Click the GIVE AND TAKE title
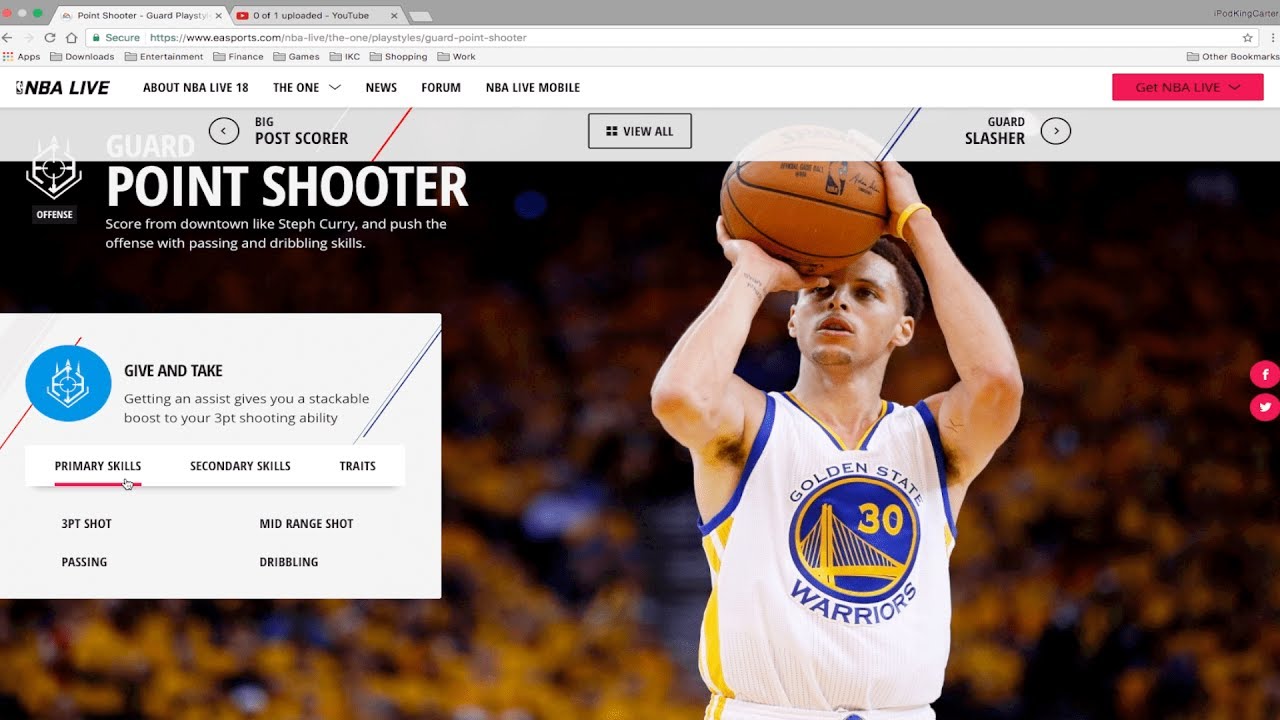Screen dimensions: 1280x720 pyautogui.click(x=173, y=371)
